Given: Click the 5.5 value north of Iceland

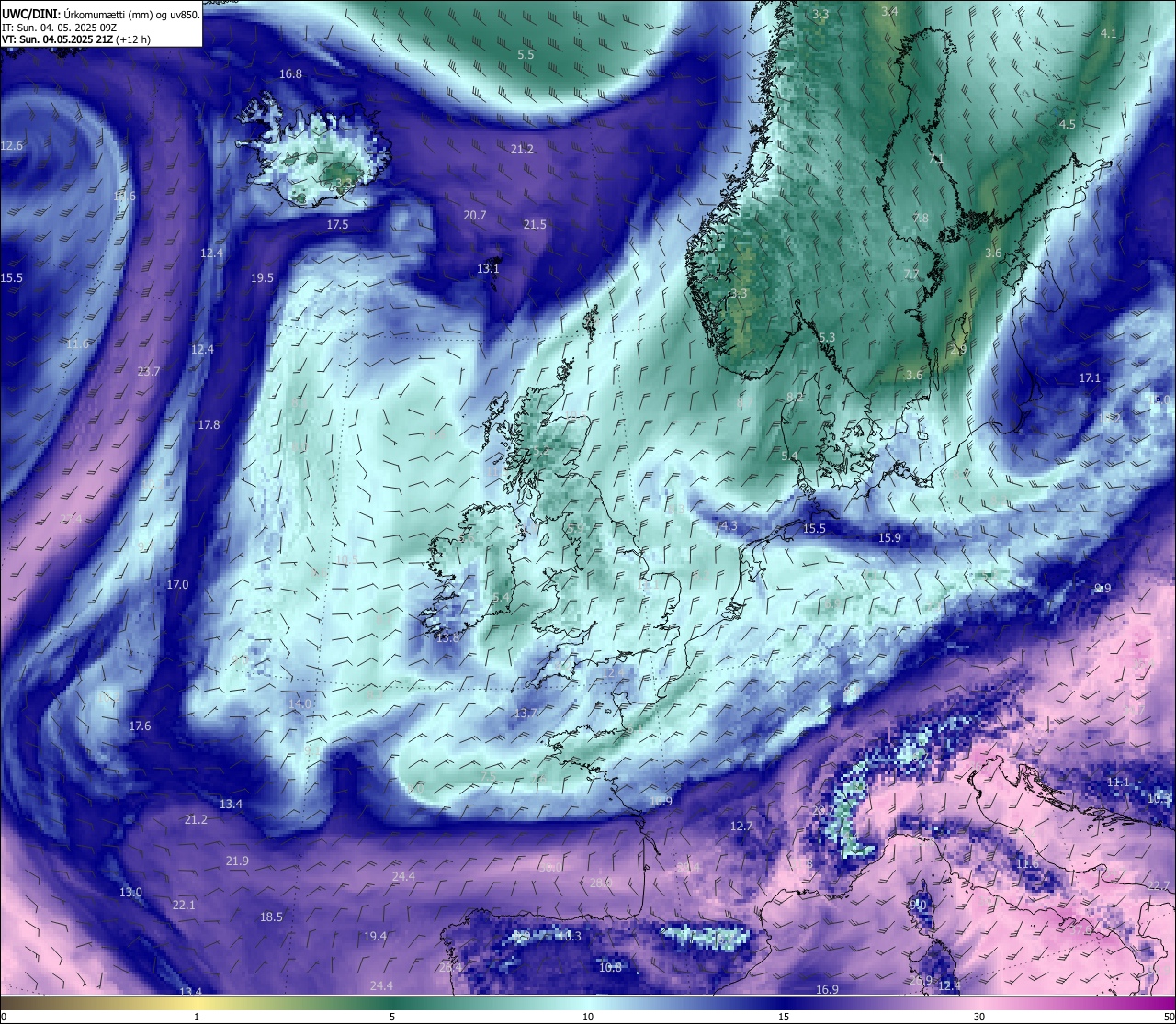Looking at the screenshot, I should click(526, 55).
